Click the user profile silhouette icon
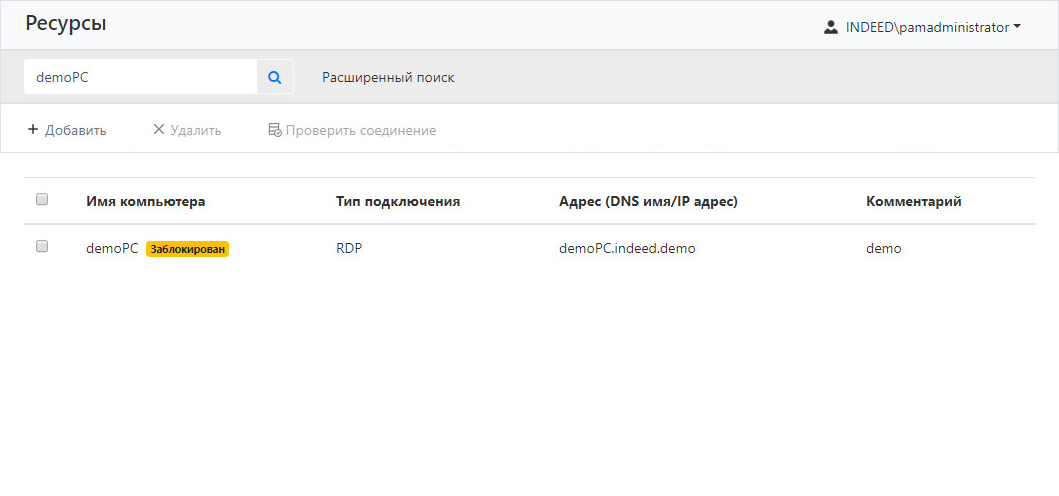Image resolution: width=1059 pixels, height=496 pixels. [x=830, y=28]
